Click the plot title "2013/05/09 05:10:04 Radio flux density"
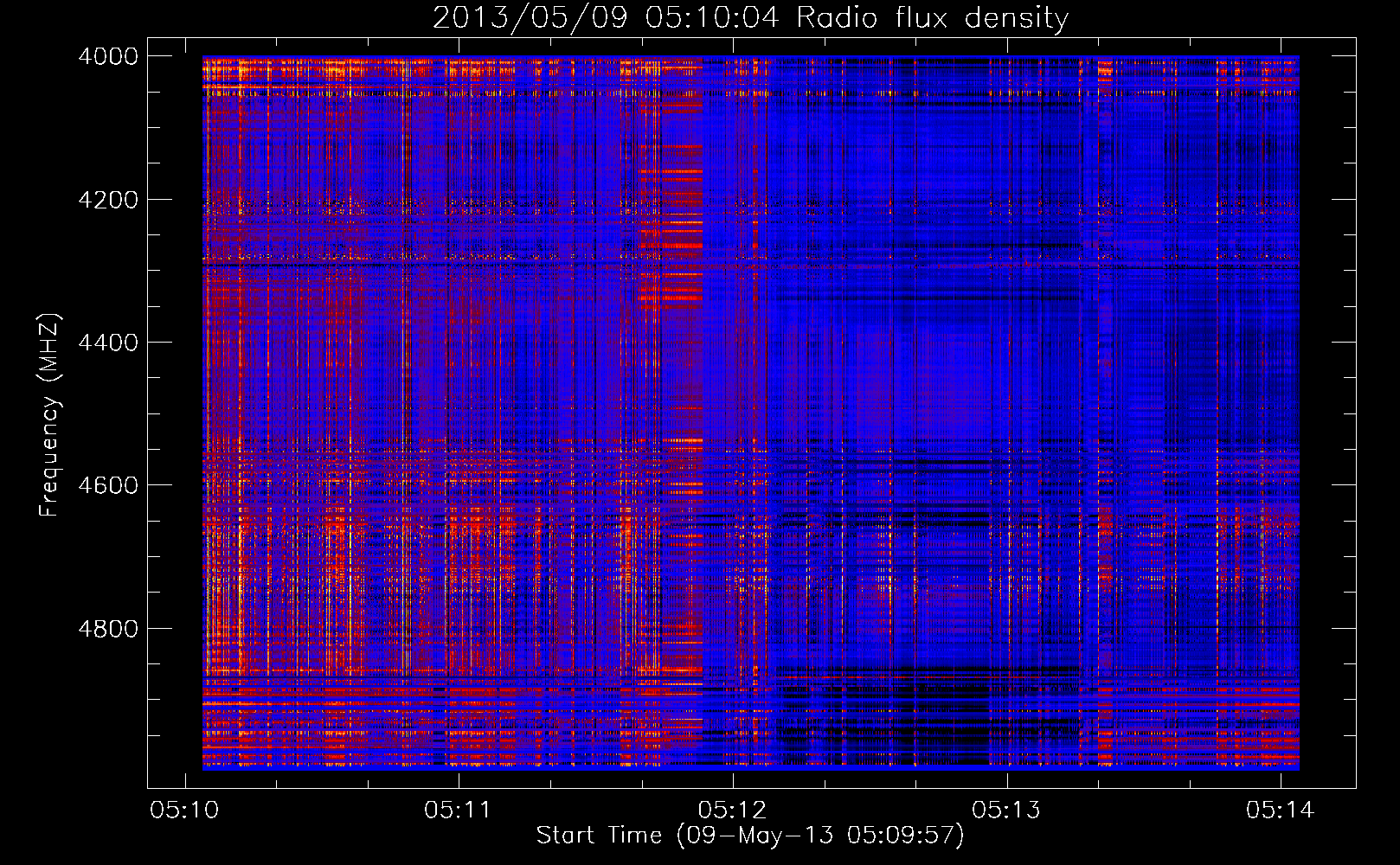The height and width of the screenshot is (865, 1400). point(750,18)
